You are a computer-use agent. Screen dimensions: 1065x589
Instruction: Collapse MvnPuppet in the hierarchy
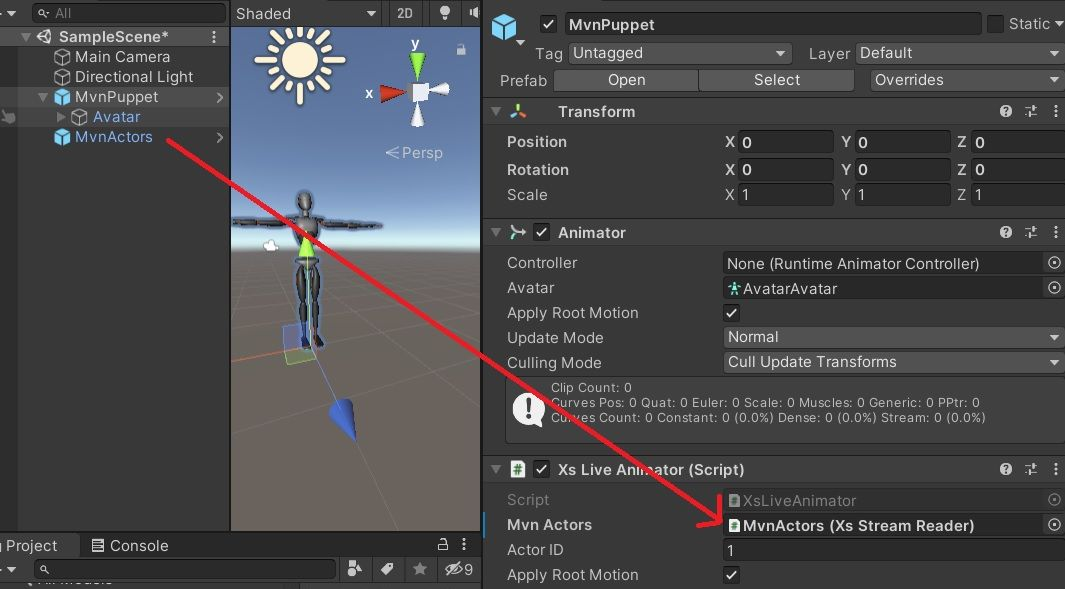(43, 97)
